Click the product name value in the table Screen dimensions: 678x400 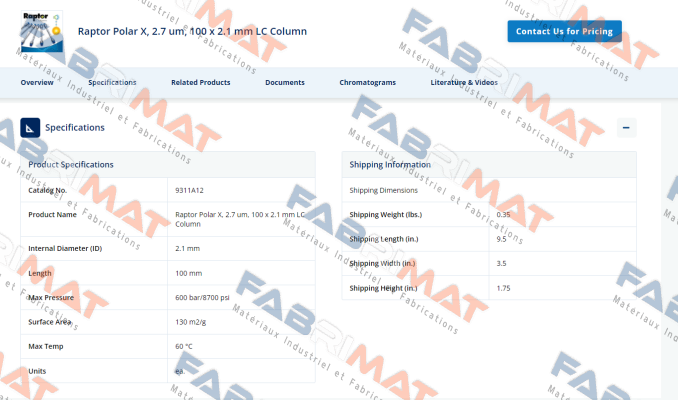(240, 219)
